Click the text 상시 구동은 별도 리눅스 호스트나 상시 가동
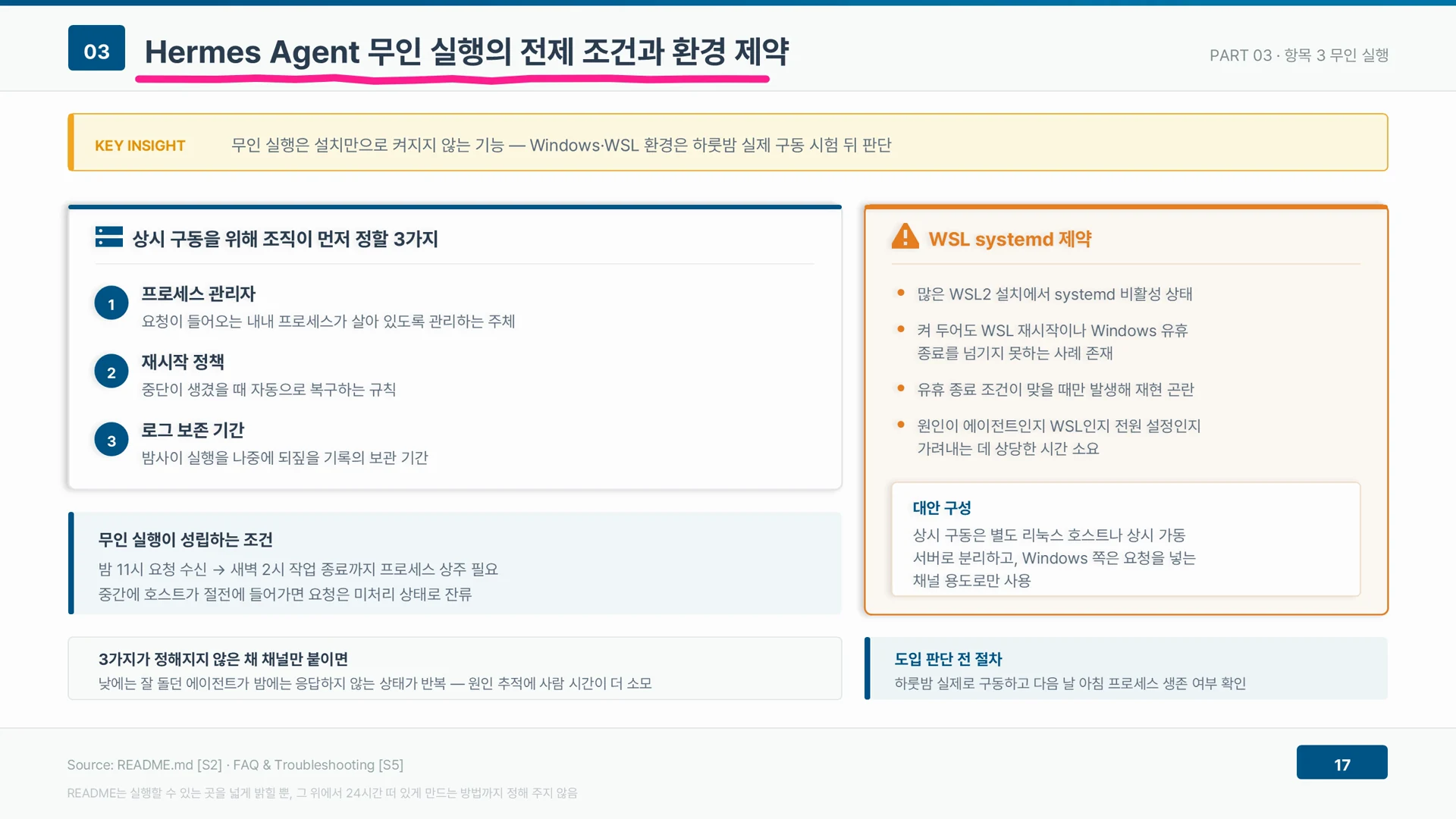1456x819 pixels. coord(1054,558)
